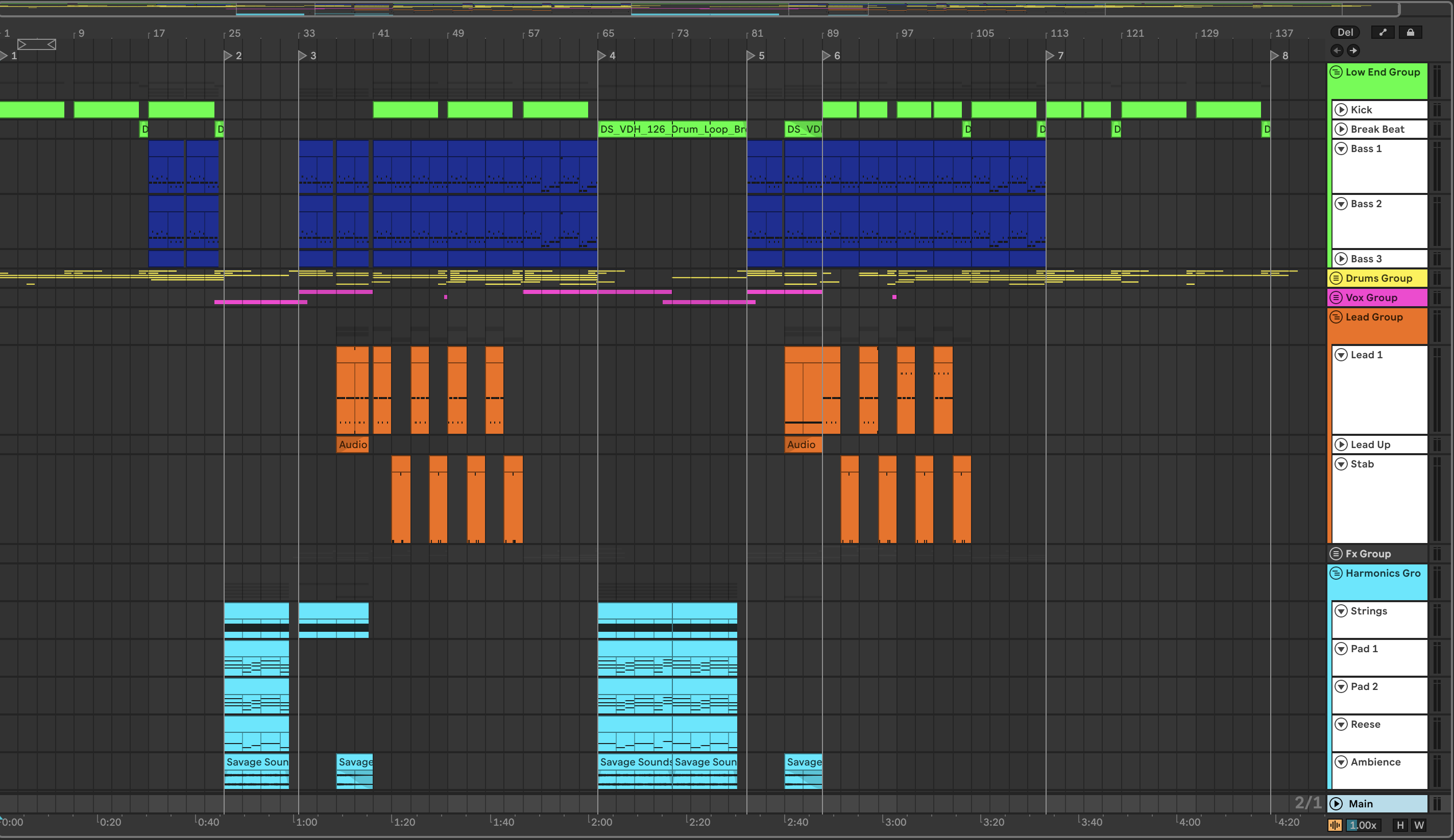Image resolution: width=1454 pixels, height=840 pixels.
Task: Expand the Kick track arrow
Action: pos(1342,110)
